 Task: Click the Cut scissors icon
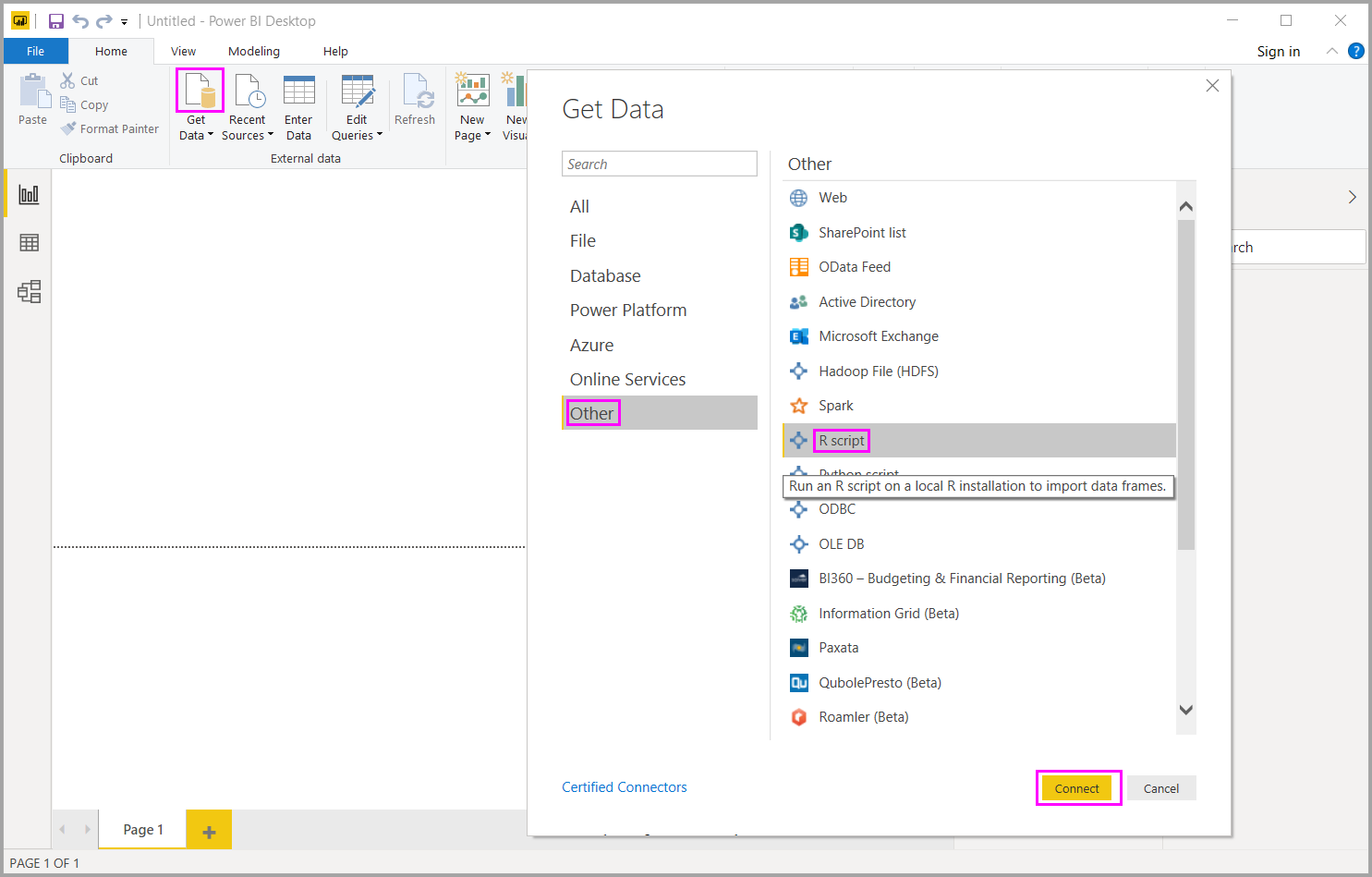67,80
